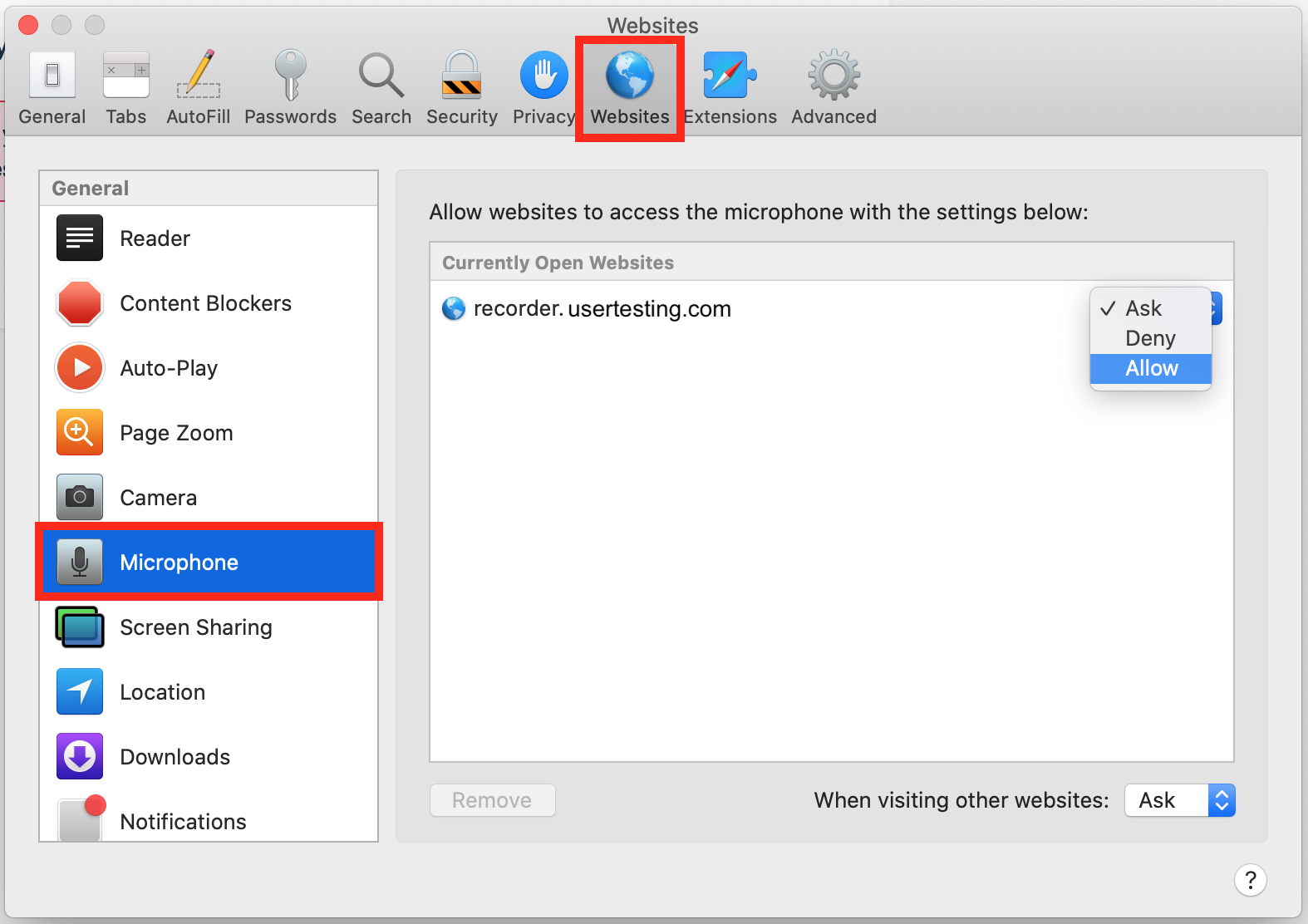Click the globe icon beside recorder.usertesting.com
The height and width of the screenshot is (924, 1308).
coord(454,309)
